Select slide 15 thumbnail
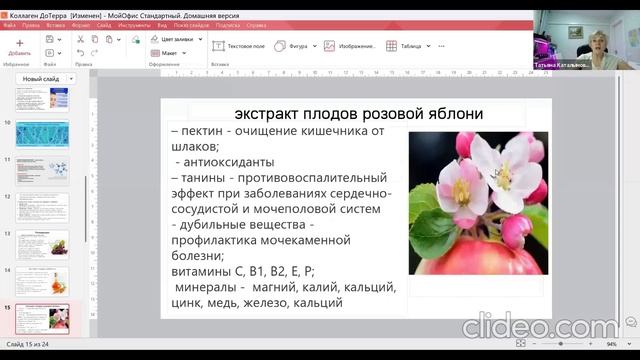The image size is (640, 360). point(42,319)
